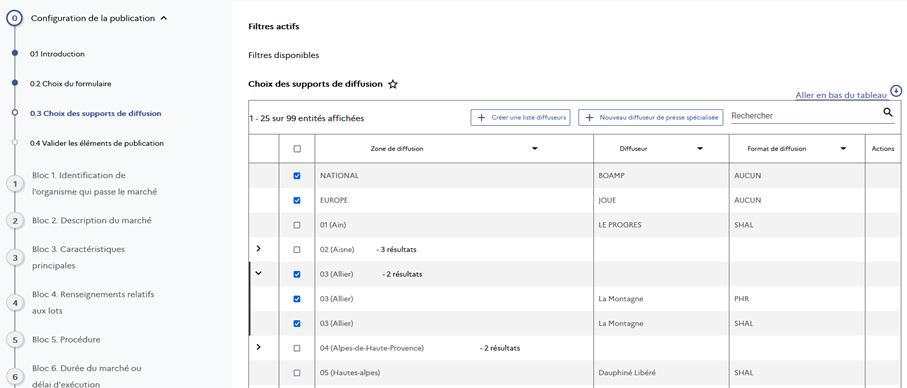Click the star icon beside Choix des supports de diffusion
907x388 pixels.
tap(393, 84)
